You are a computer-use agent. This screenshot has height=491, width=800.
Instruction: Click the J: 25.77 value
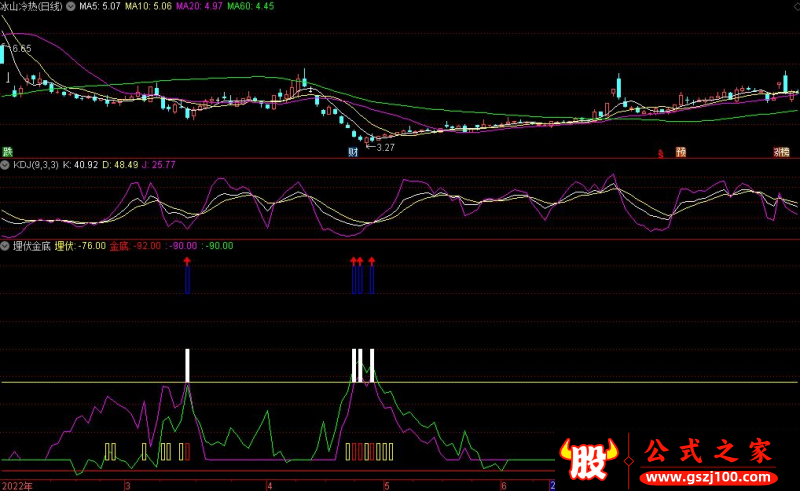(159, 165)
